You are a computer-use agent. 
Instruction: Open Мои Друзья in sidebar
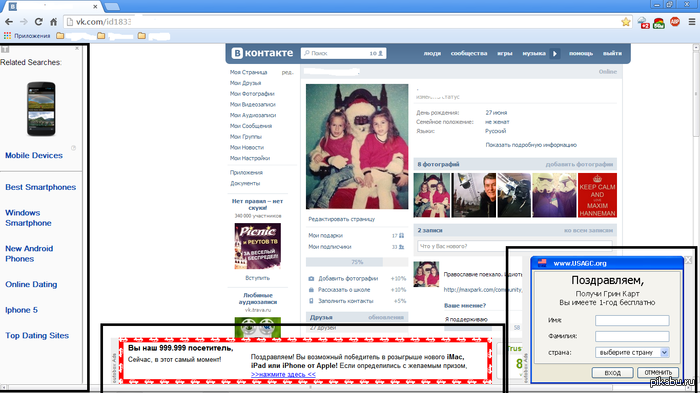pos(246,83)
